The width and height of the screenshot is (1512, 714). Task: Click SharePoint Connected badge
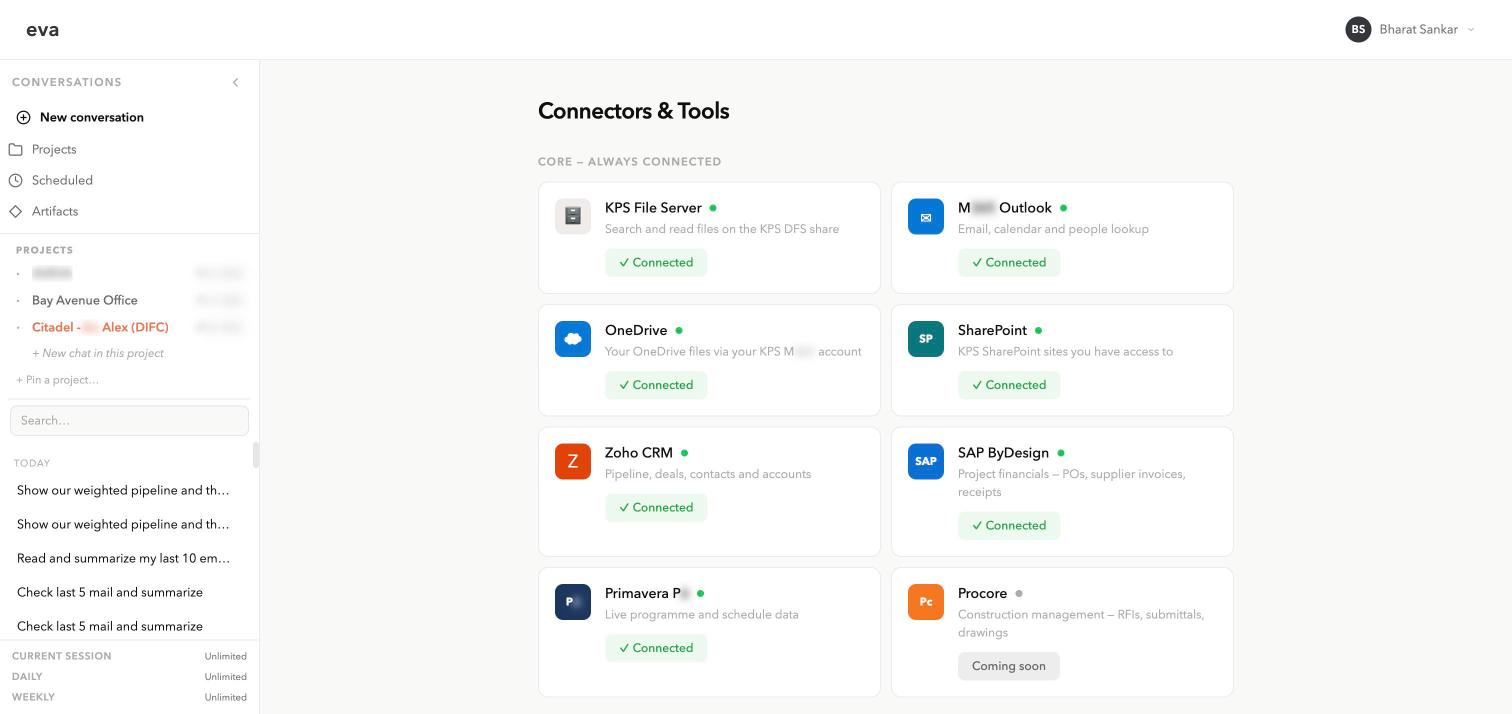[1009, 385]
